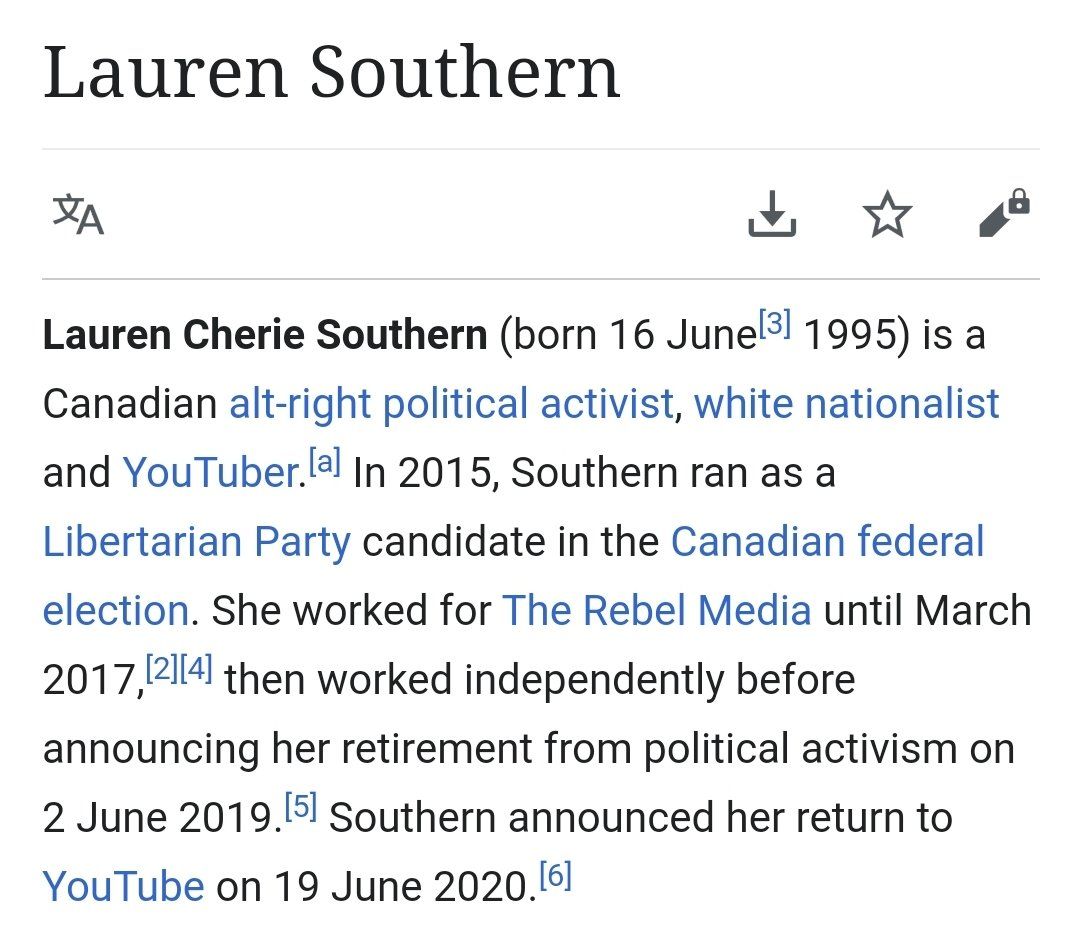This screenshot has width=1080, height=939.
Task: Open the white nationalist link
Action: point(846,404)
